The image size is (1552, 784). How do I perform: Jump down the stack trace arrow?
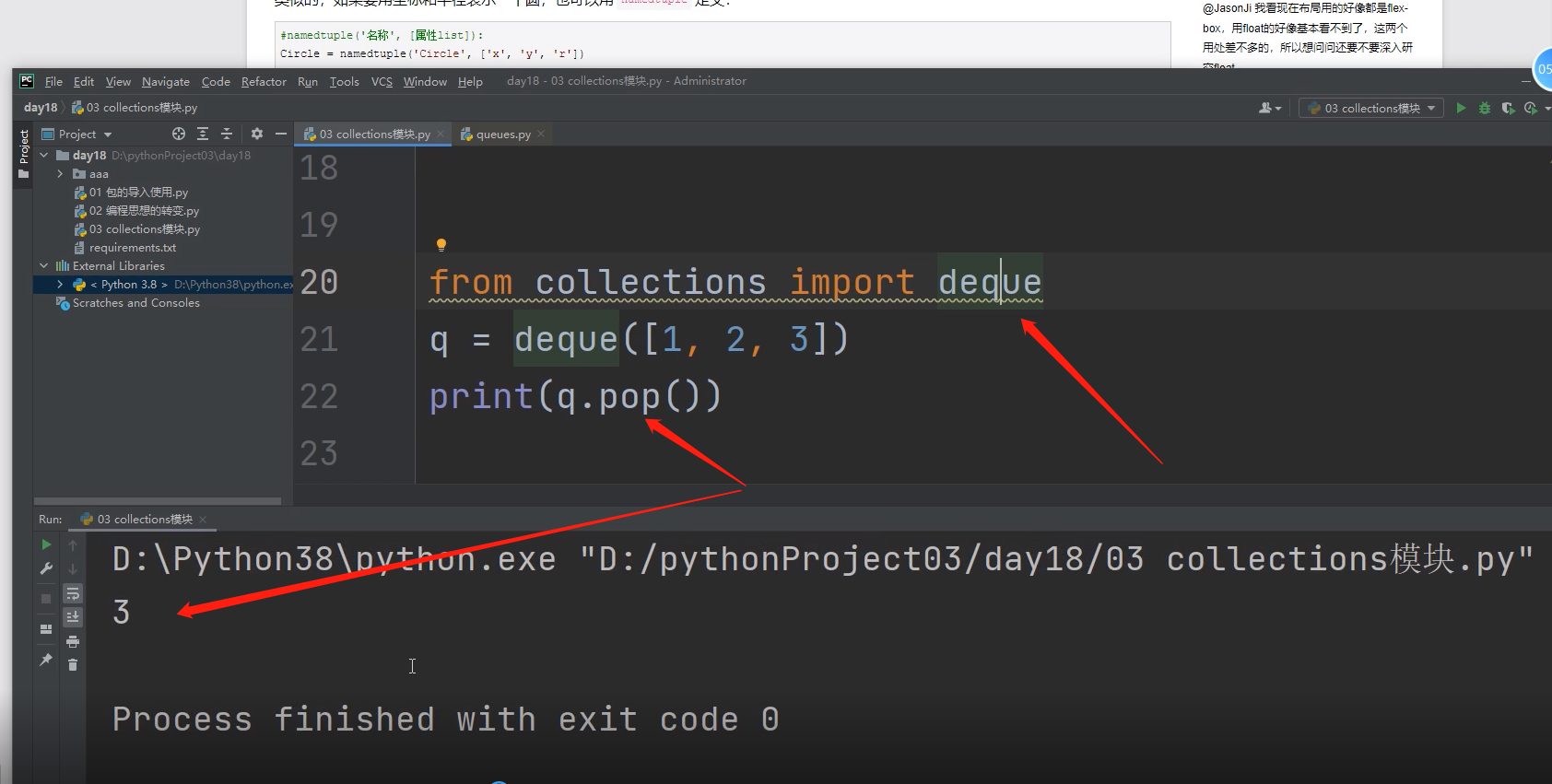[x=73, y=568]
